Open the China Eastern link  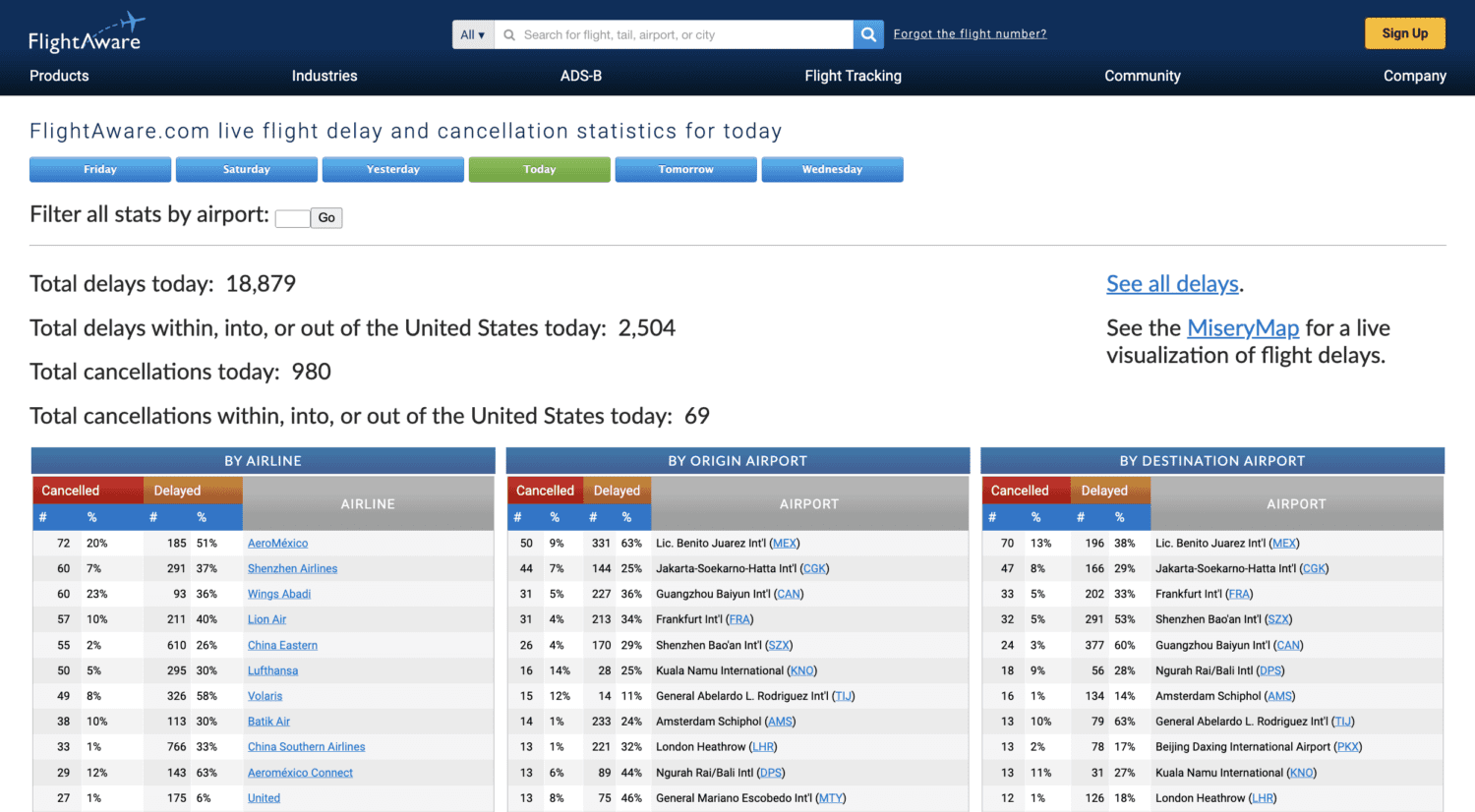(x=282, y=646)
